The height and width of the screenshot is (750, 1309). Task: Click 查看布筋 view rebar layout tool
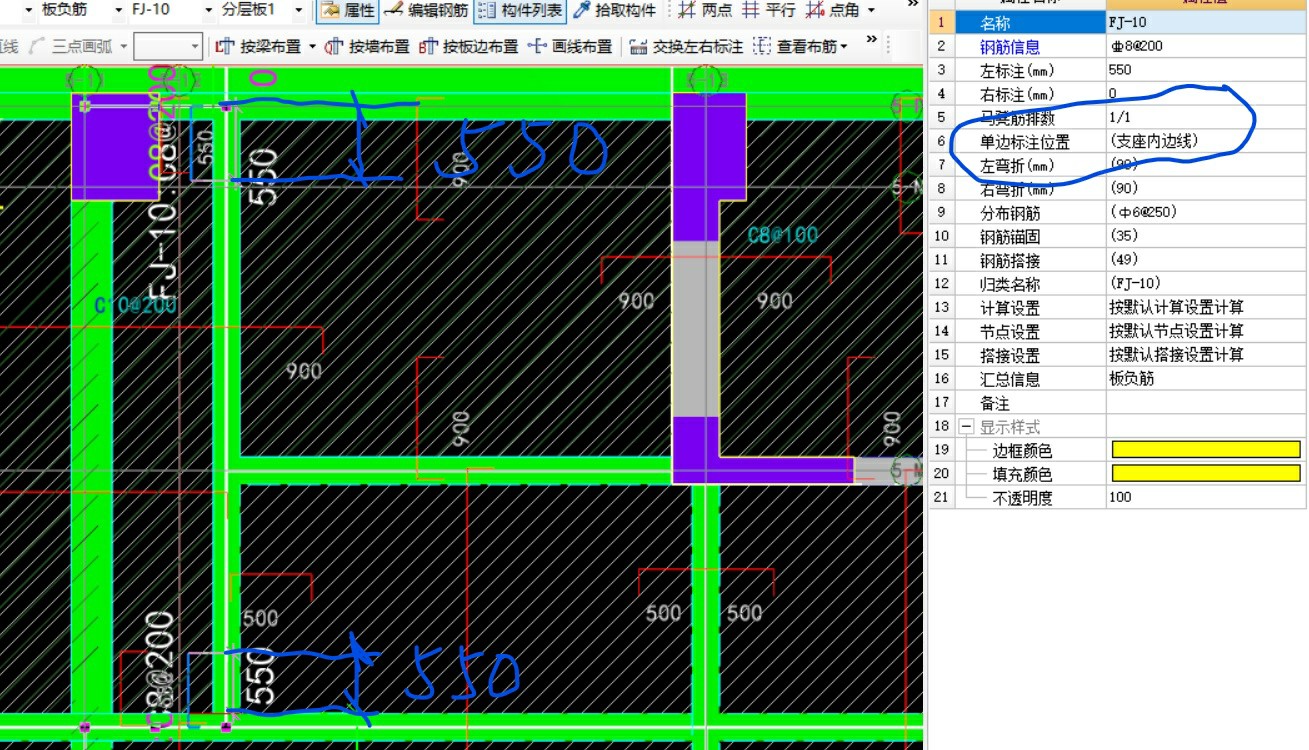click(796, 46)
